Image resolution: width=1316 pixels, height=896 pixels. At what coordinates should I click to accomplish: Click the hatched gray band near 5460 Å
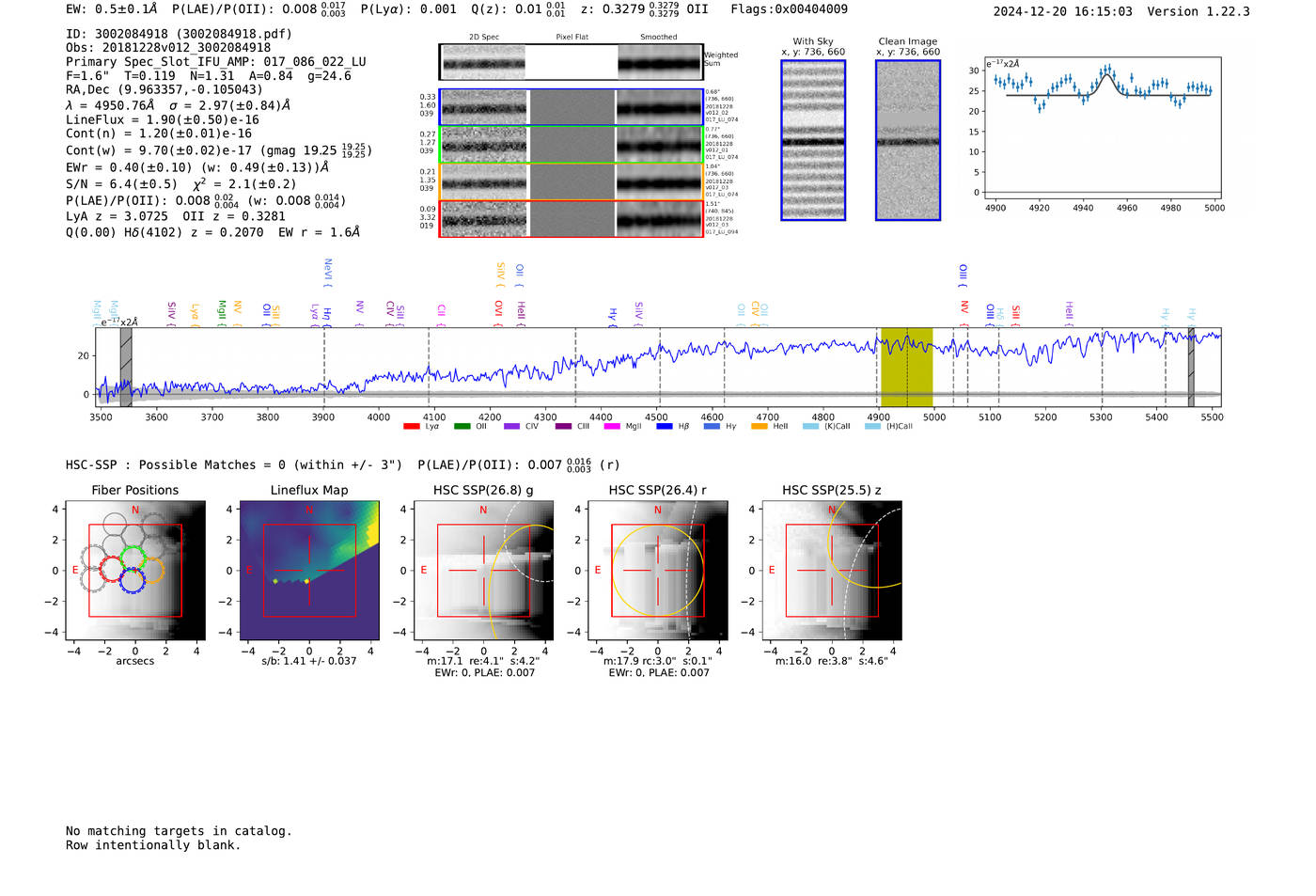[x=1191, y=367]
